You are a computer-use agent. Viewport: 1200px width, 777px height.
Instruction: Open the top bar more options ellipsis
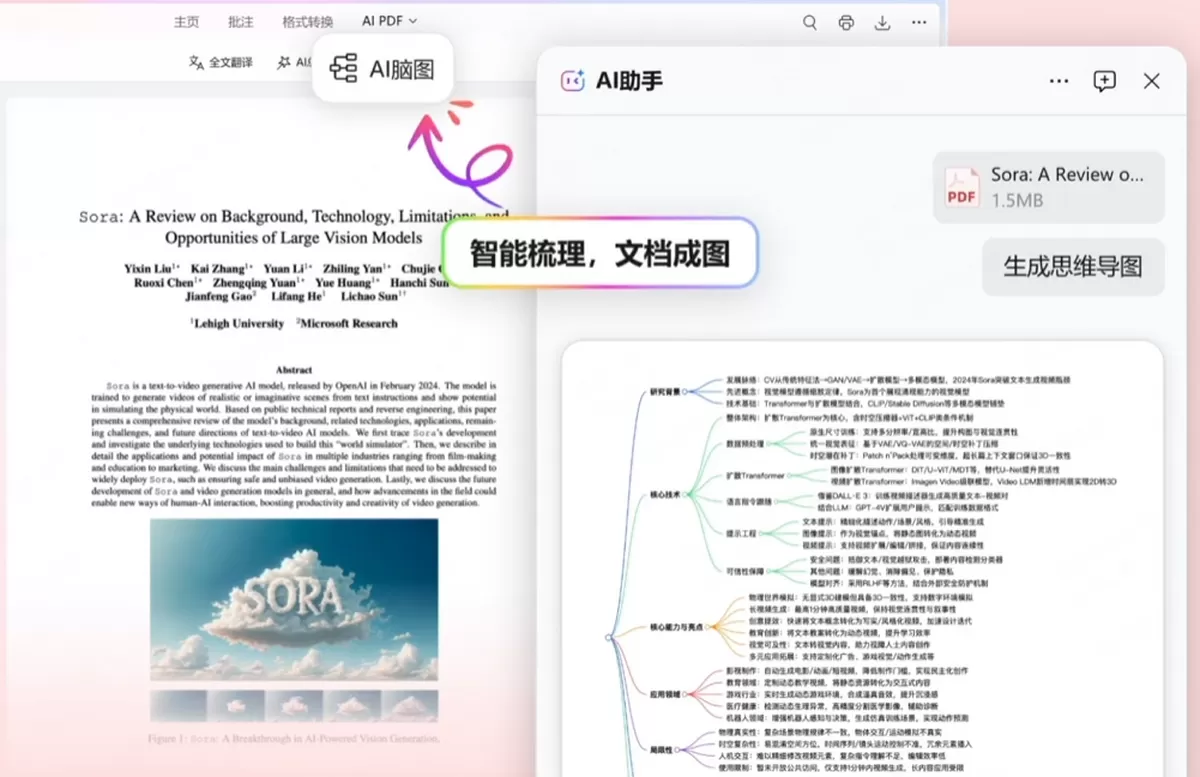(919, 22)
